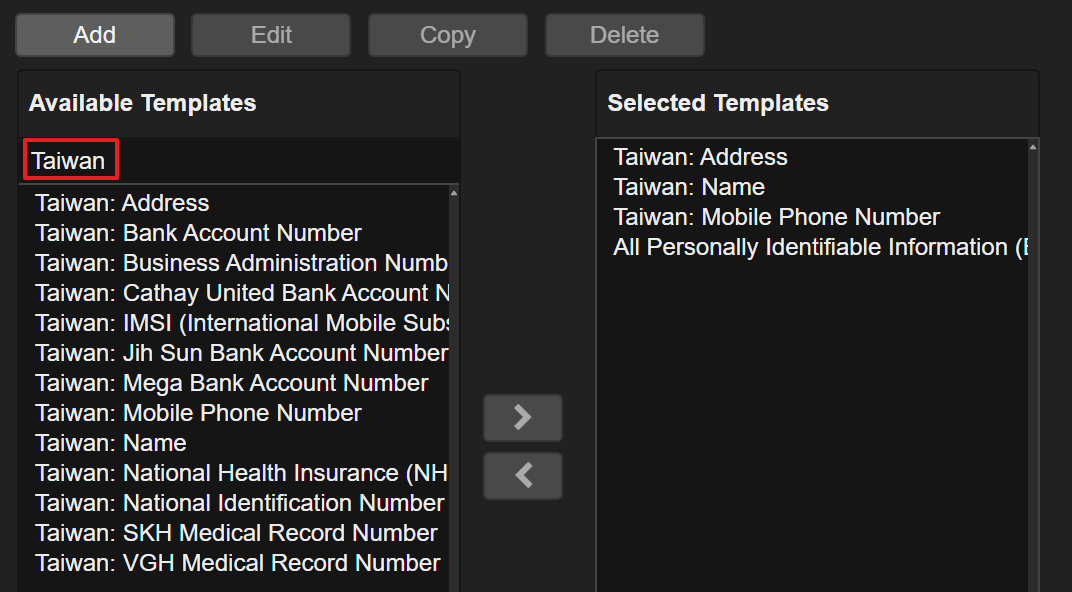Image resolution: width=1072 pixels, height=592 pixels.
Task: Select Taiwan: Bank Account Number in available list
Action: point(198,233)
